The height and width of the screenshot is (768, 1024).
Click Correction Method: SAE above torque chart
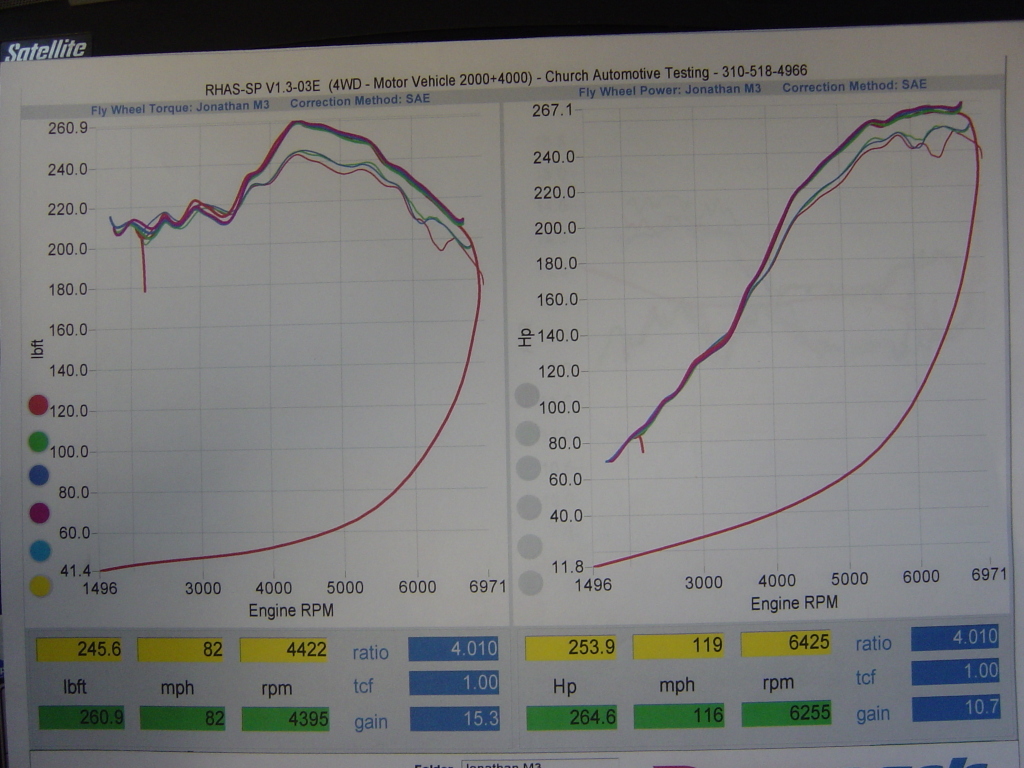360,101
